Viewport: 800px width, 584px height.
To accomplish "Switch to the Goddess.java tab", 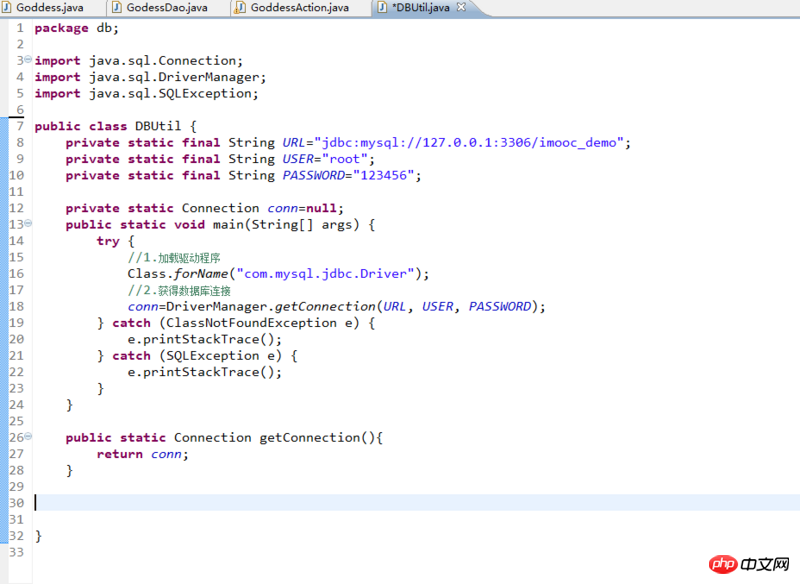I will [x=49, y=8].
